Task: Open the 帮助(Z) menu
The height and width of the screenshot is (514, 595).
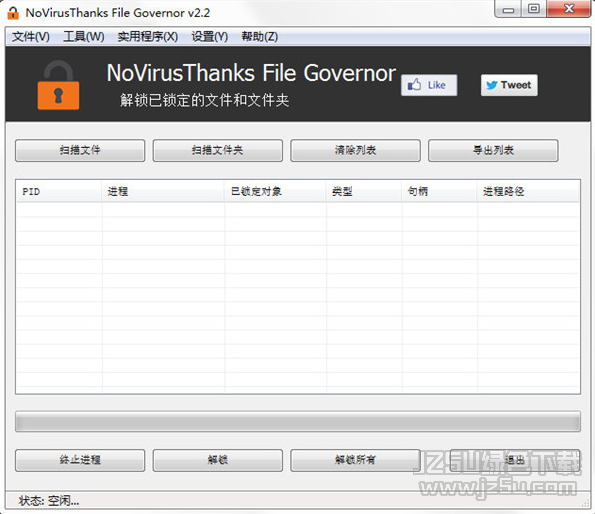Action: pyautogui.click(x=260, y=37)
